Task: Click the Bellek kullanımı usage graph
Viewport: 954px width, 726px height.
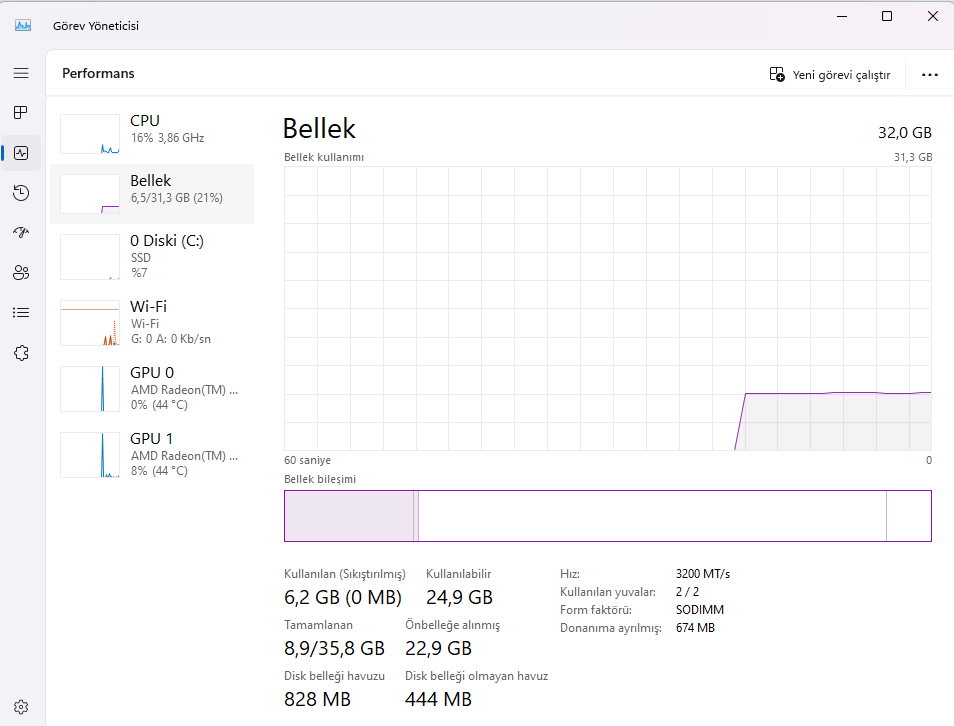Action: point(607,308)
